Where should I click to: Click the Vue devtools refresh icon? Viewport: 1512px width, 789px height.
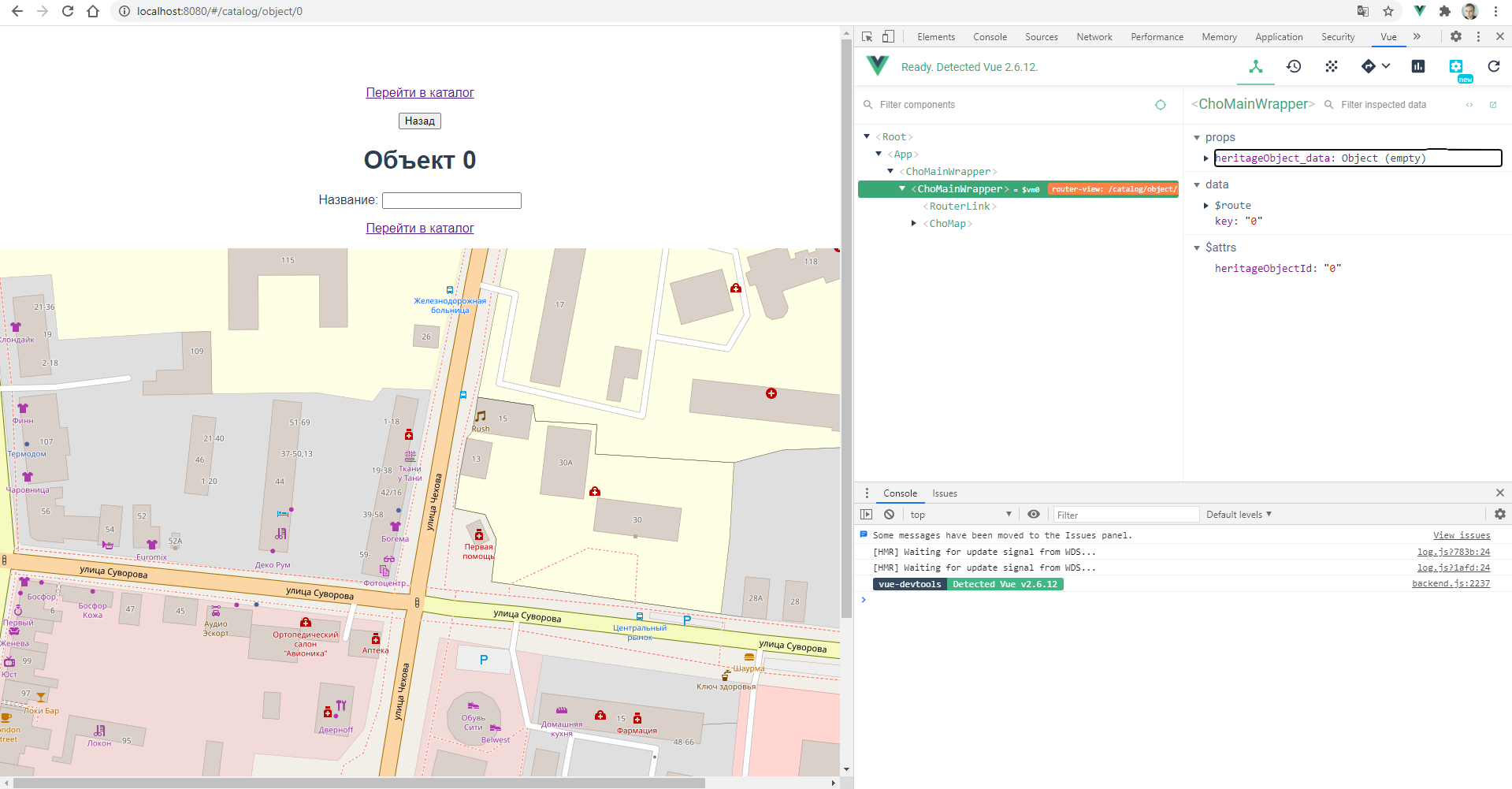point(1494,67)
